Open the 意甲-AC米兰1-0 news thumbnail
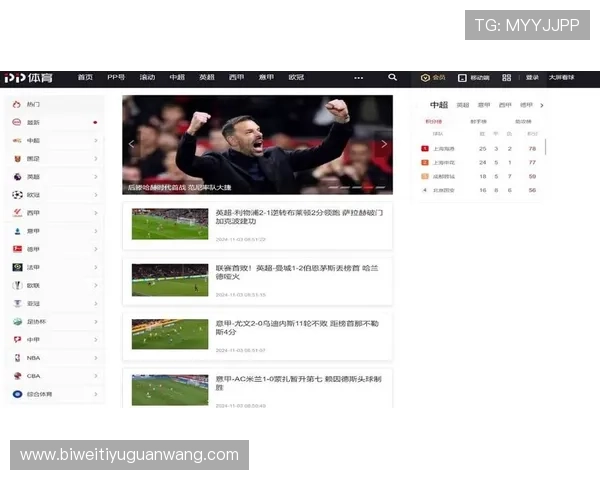600x480 pixels. (x=170, y=389)
